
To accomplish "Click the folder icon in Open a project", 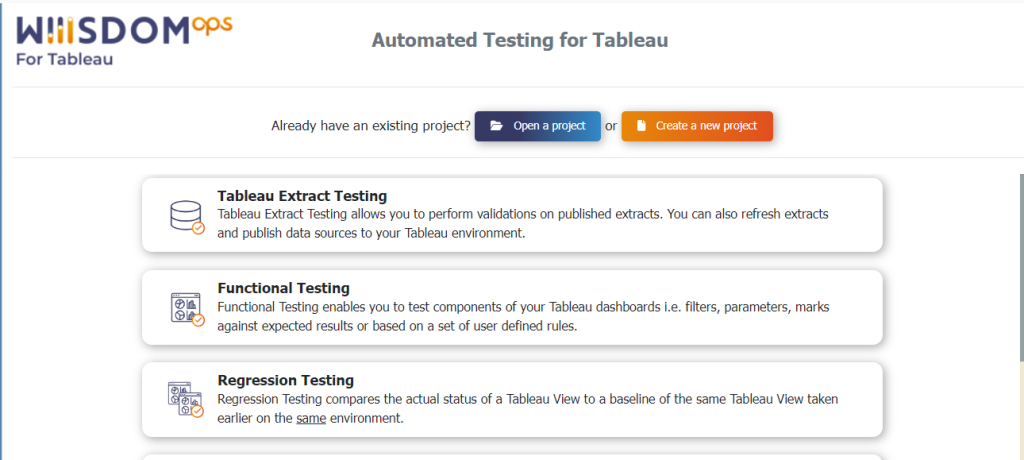I will (x=496, y=126).
